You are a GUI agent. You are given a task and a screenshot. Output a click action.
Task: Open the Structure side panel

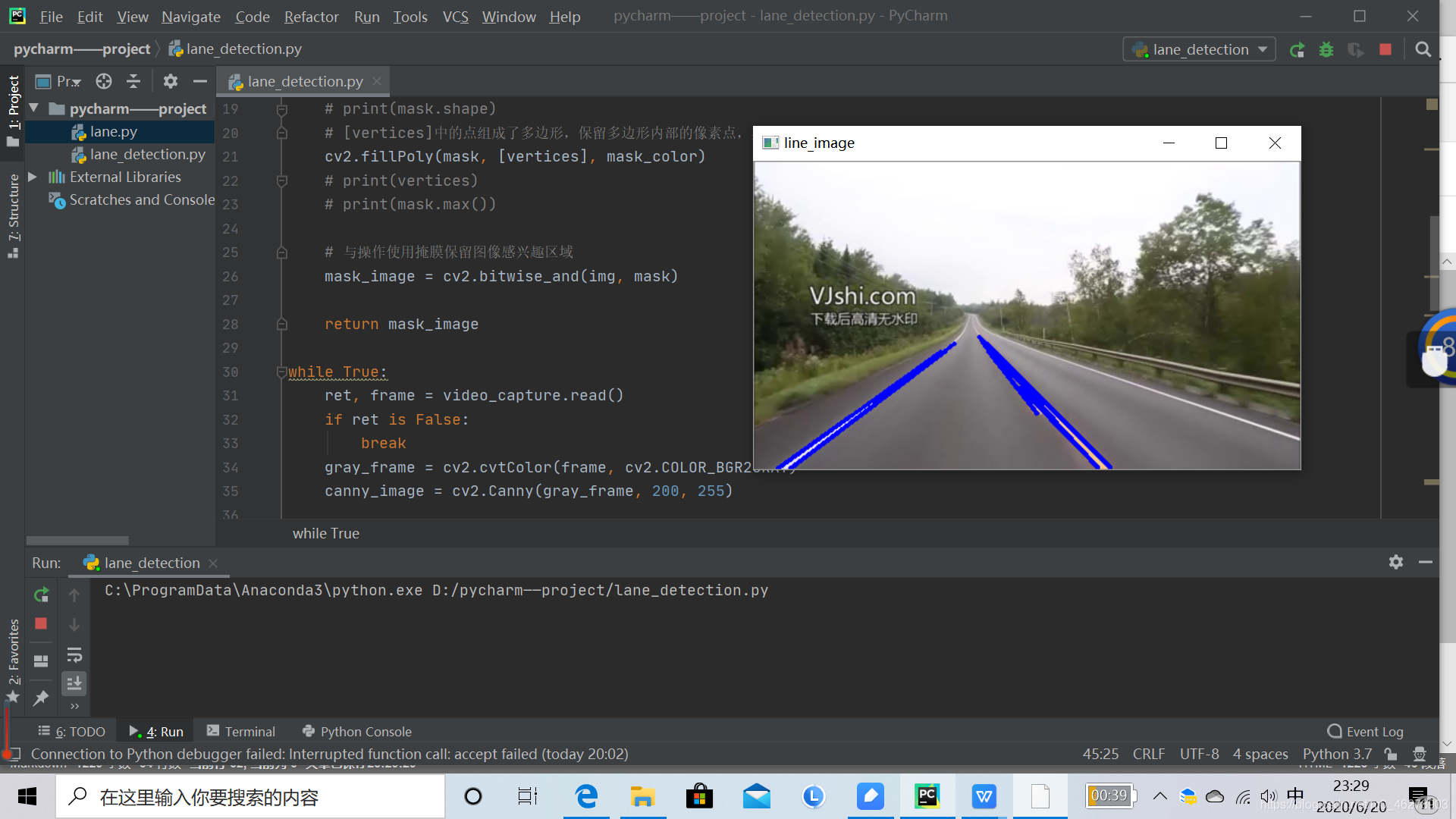click(x=13, y=216)
